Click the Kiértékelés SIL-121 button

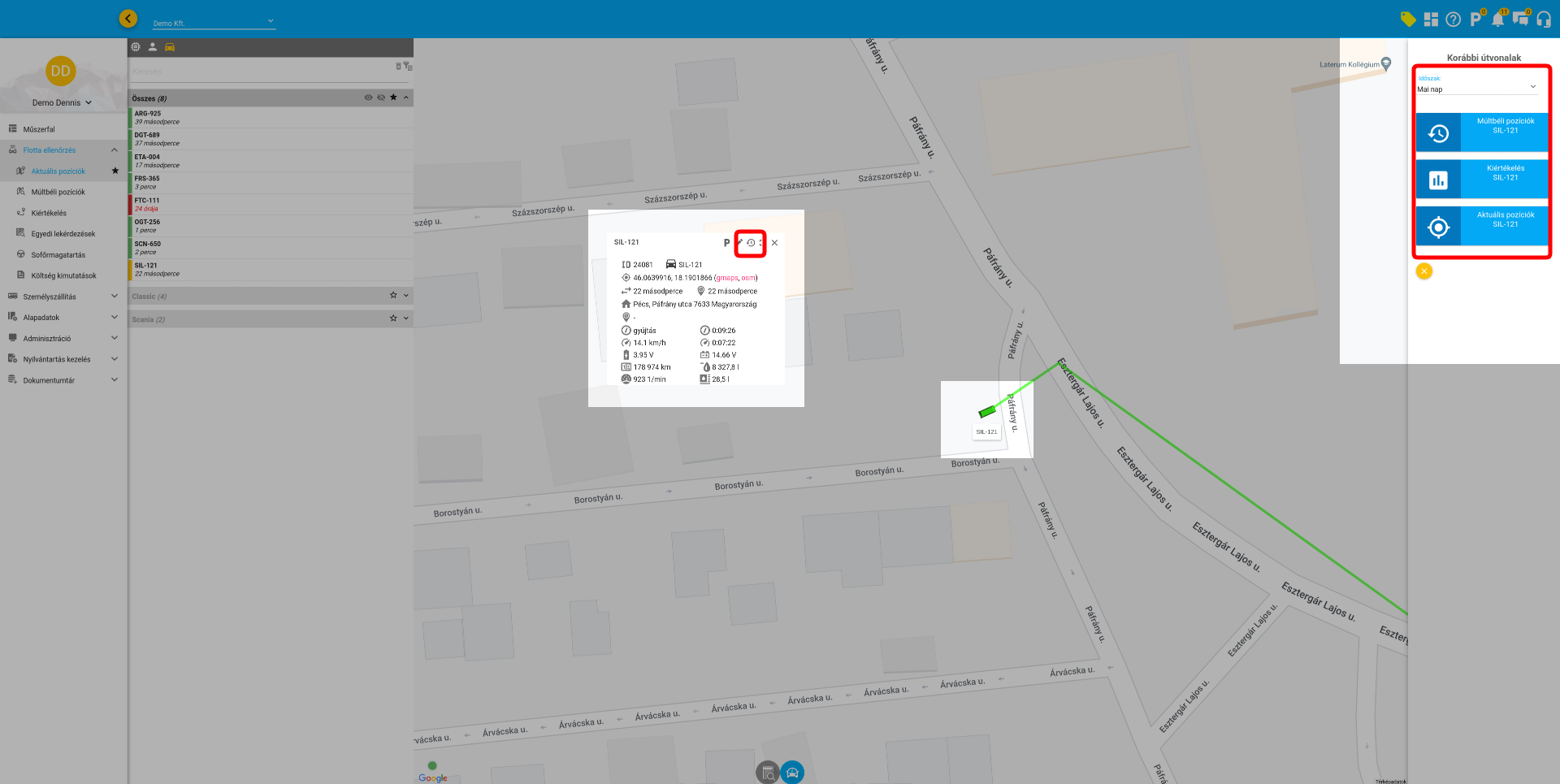click(1482, 180)
